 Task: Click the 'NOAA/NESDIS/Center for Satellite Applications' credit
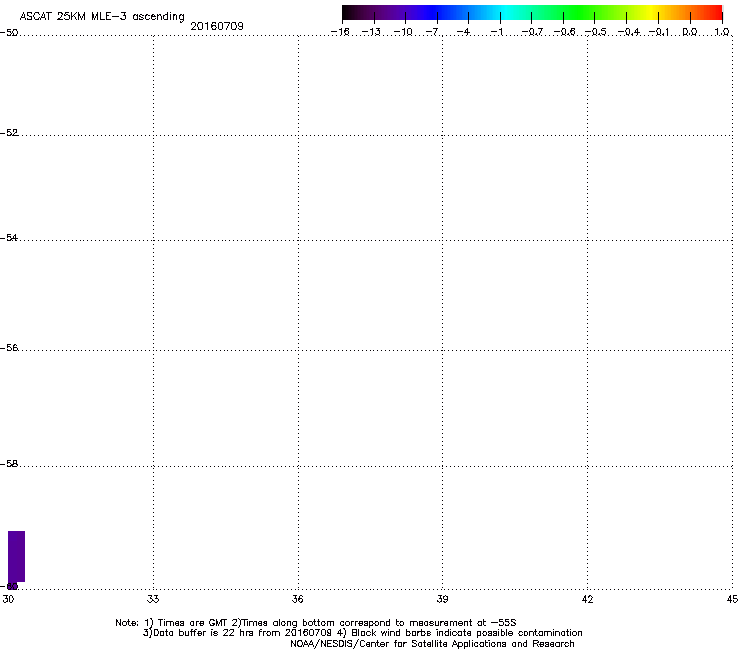[x=432, y=644]
